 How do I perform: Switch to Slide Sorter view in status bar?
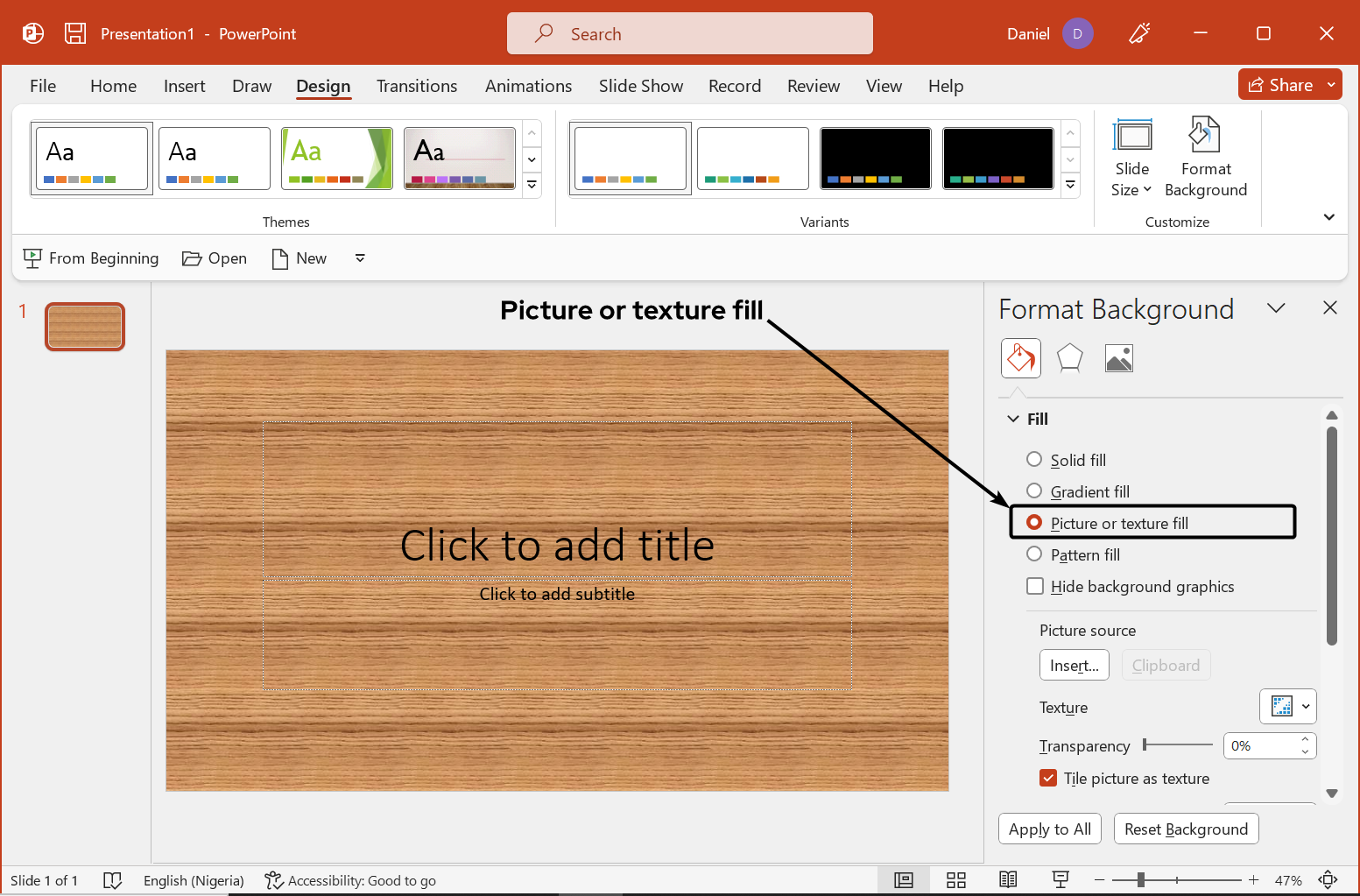(x=955, y=879)
